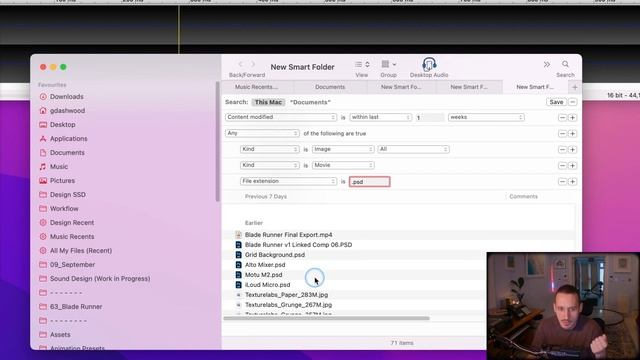This screenshot has width=640, height=360.
Task: Open Music Recents smart folder in sidebar
Action: click(72, 237)
